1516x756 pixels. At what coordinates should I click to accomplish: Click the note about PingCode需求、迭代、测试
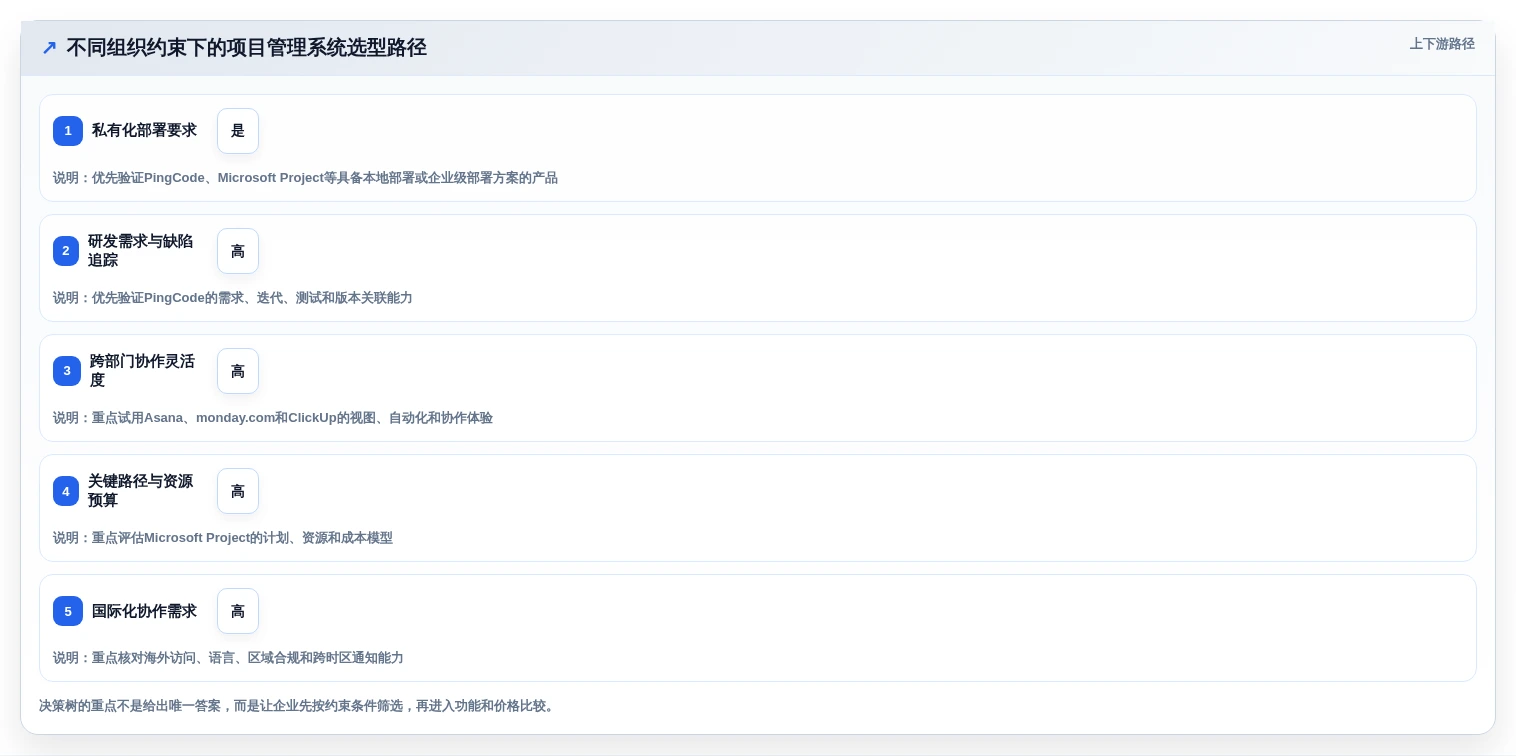232,298
